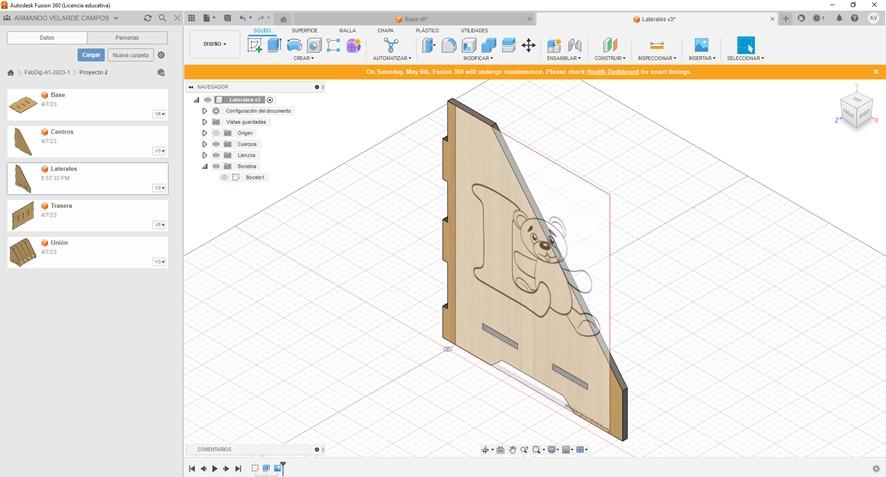Select the Offset Face tool icon

[509, 45]
